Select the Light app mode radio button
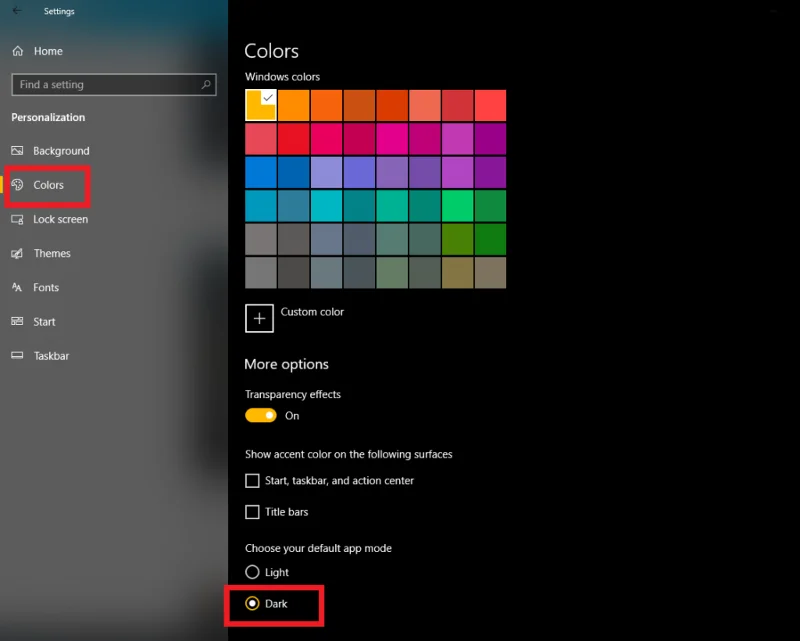800x641 pixels. [x=252, y=573]
